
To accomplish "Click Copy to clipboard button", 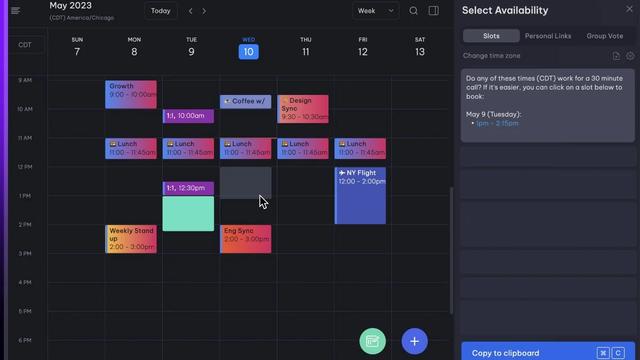I will click(548, 352).
